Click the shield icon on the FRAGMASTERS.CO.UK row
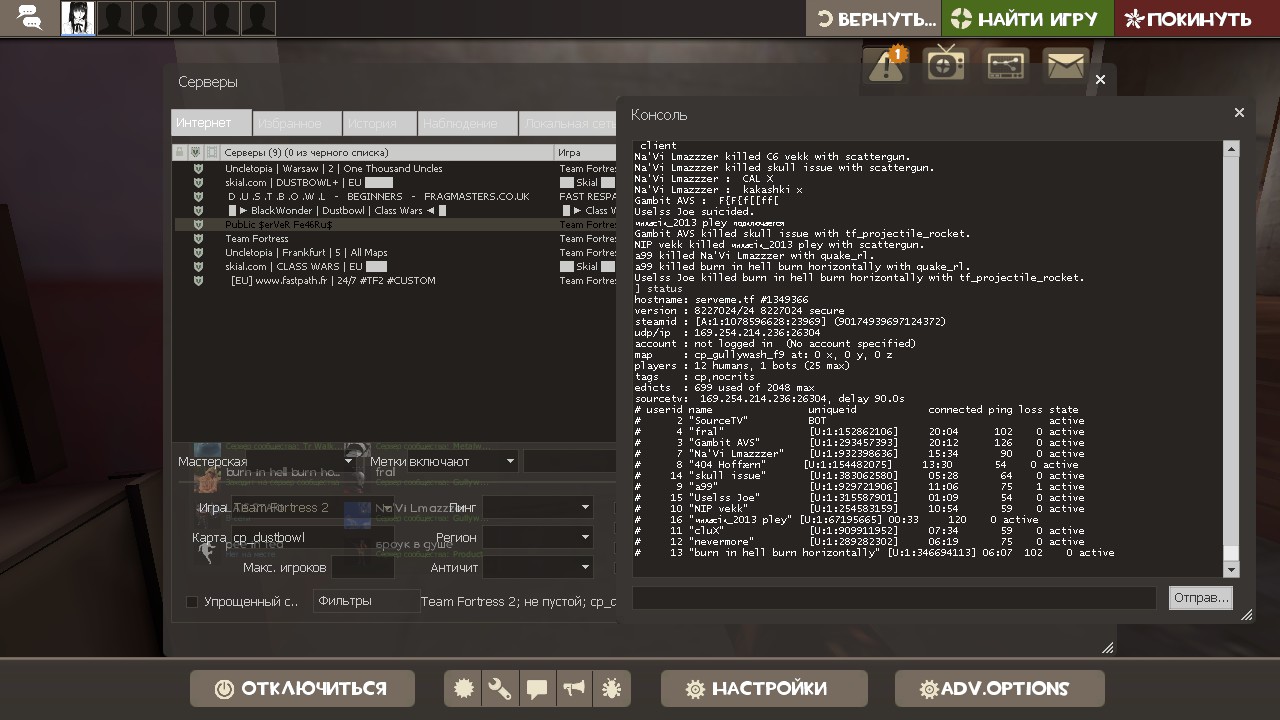Image resolution: width=1280 pixels, height=720 pixels. [x=198, y=197]
